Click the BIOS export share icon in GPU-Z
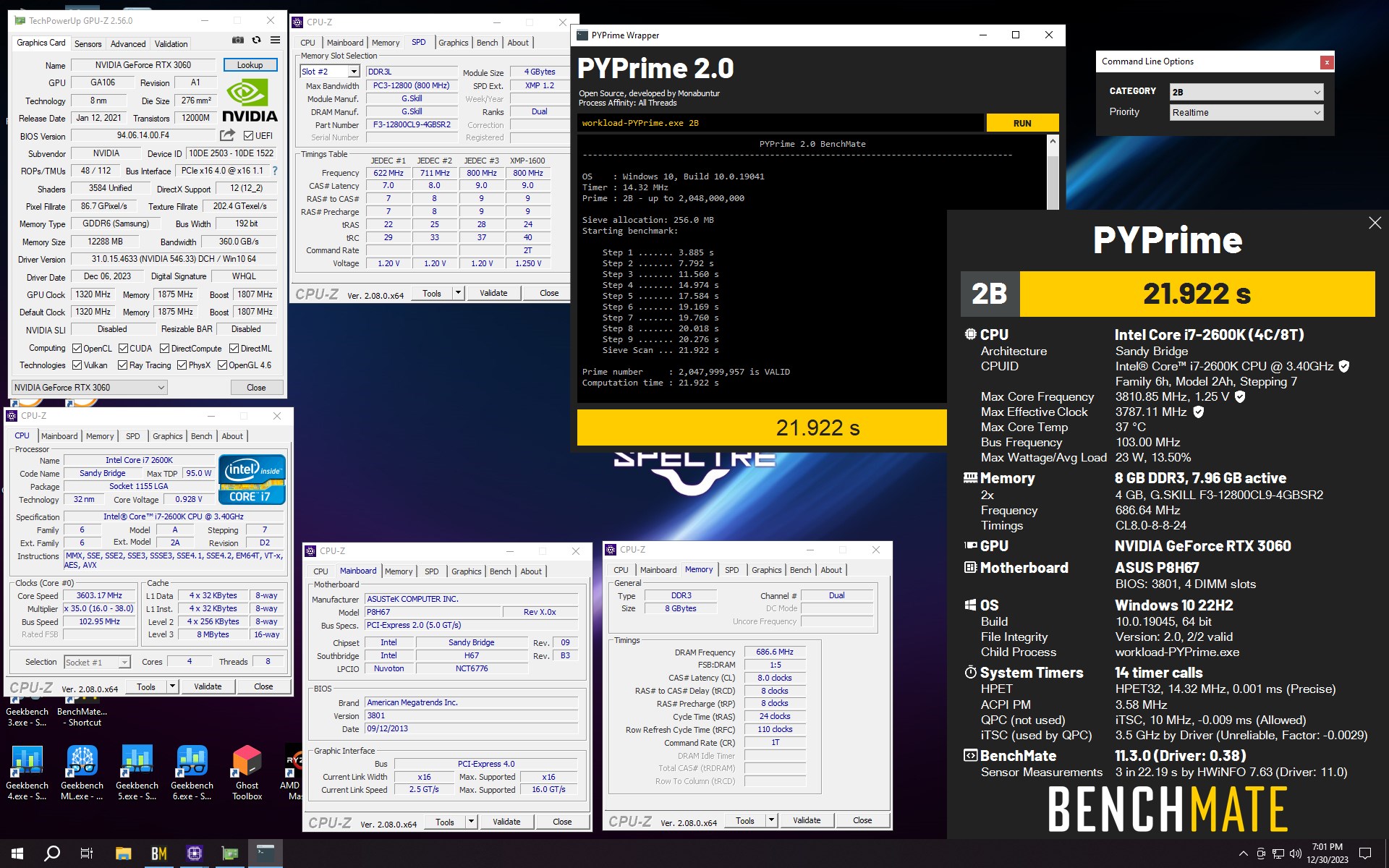The width and height of the screenshot is (1389, 868). tap(227, 135)
